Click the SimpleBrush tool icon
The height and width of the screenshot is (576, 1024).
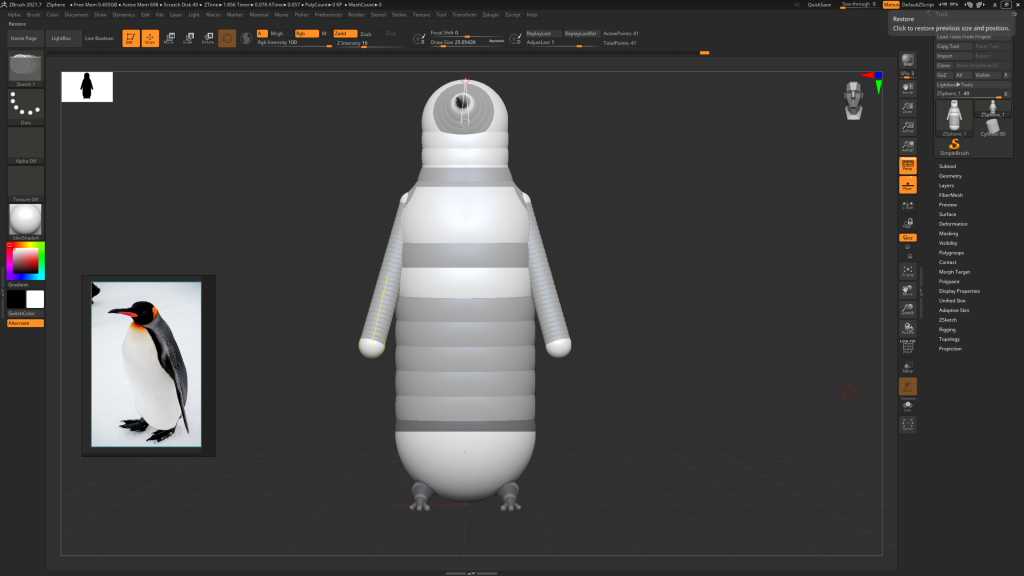pyautogui.click(x=954, y=146)
